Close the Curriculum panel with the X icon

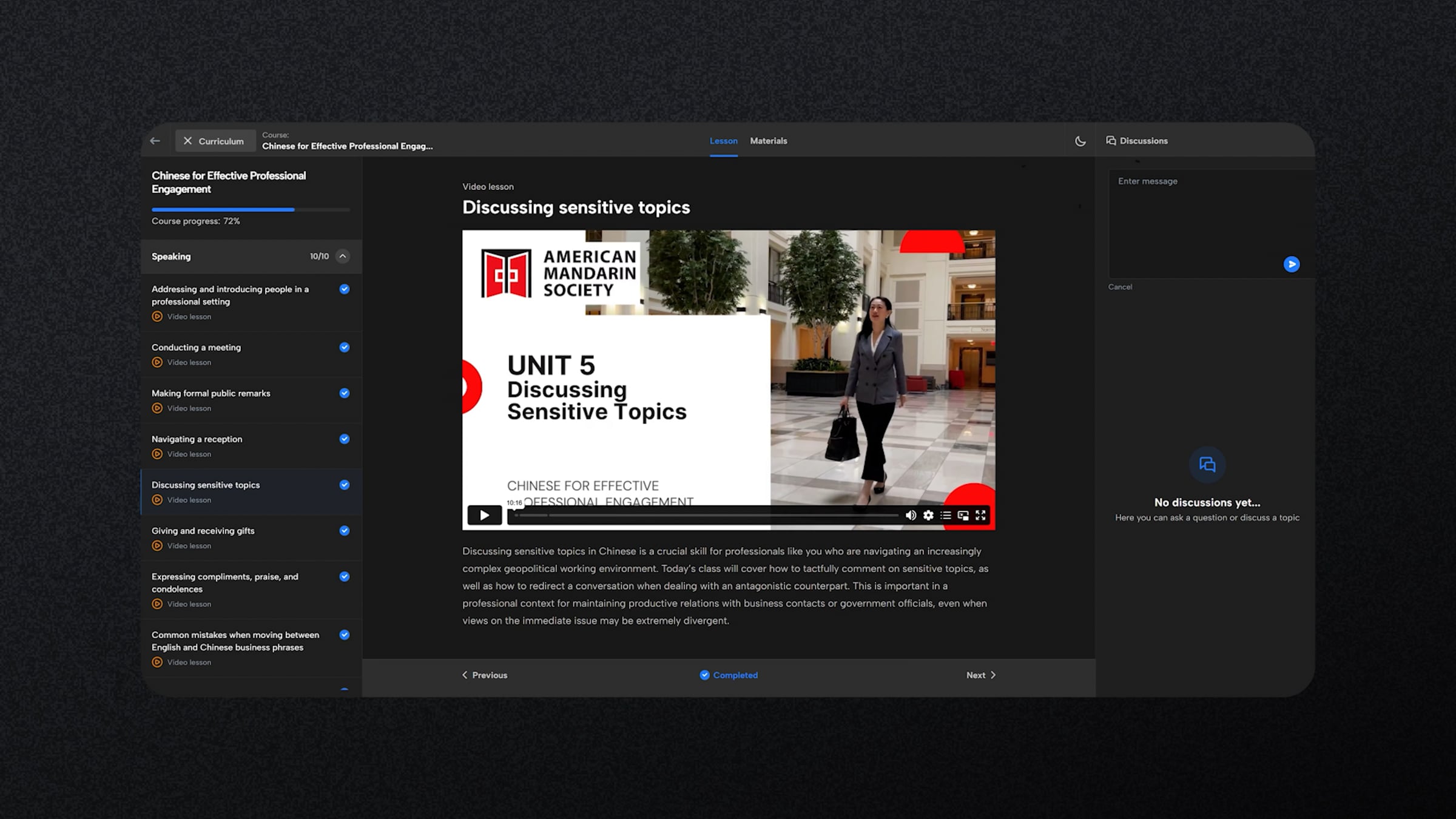coord(187,141)
